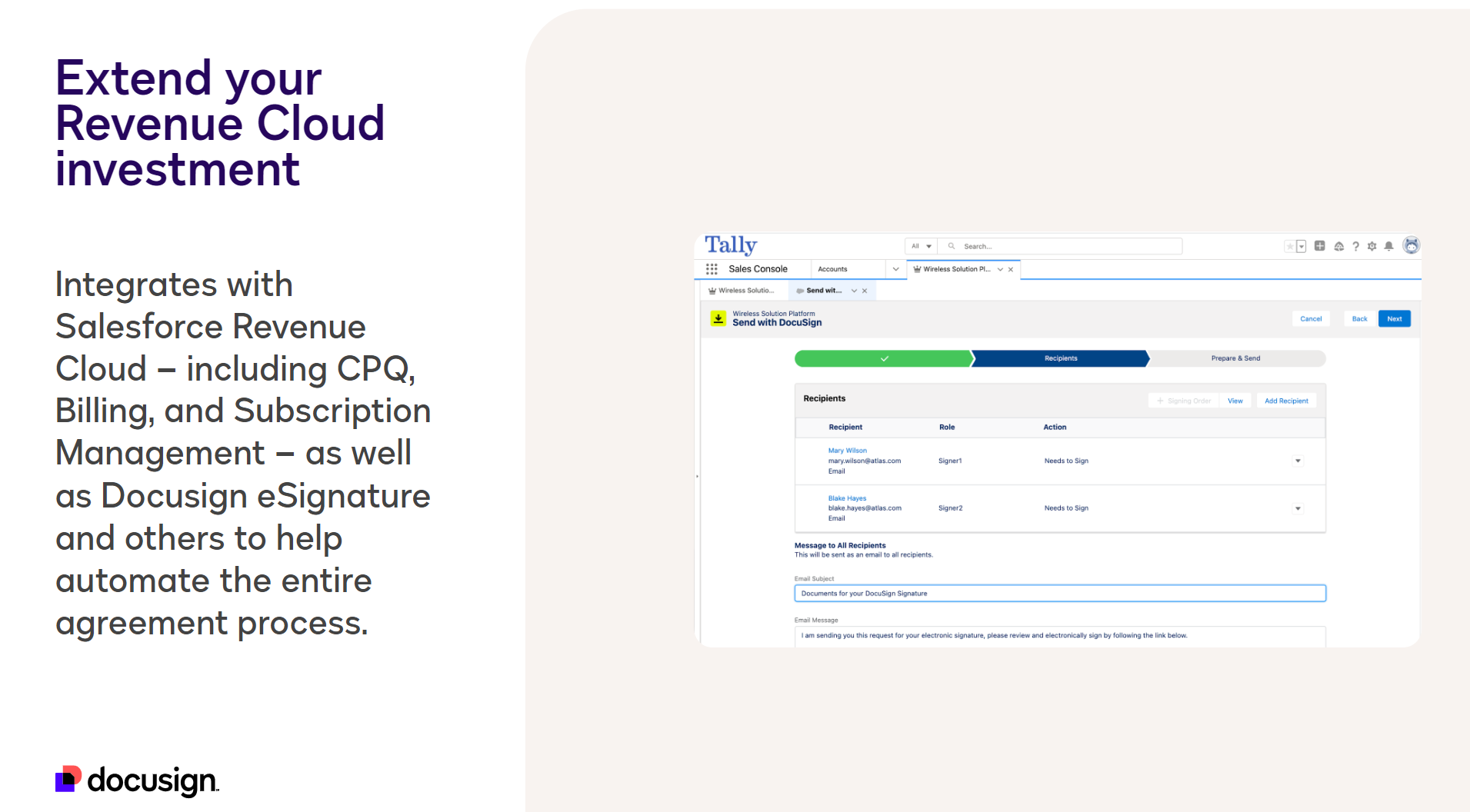Open the Accounts navigation dropdown chevron
Viewport: 1470px width, 812px height.
[895, 269]
